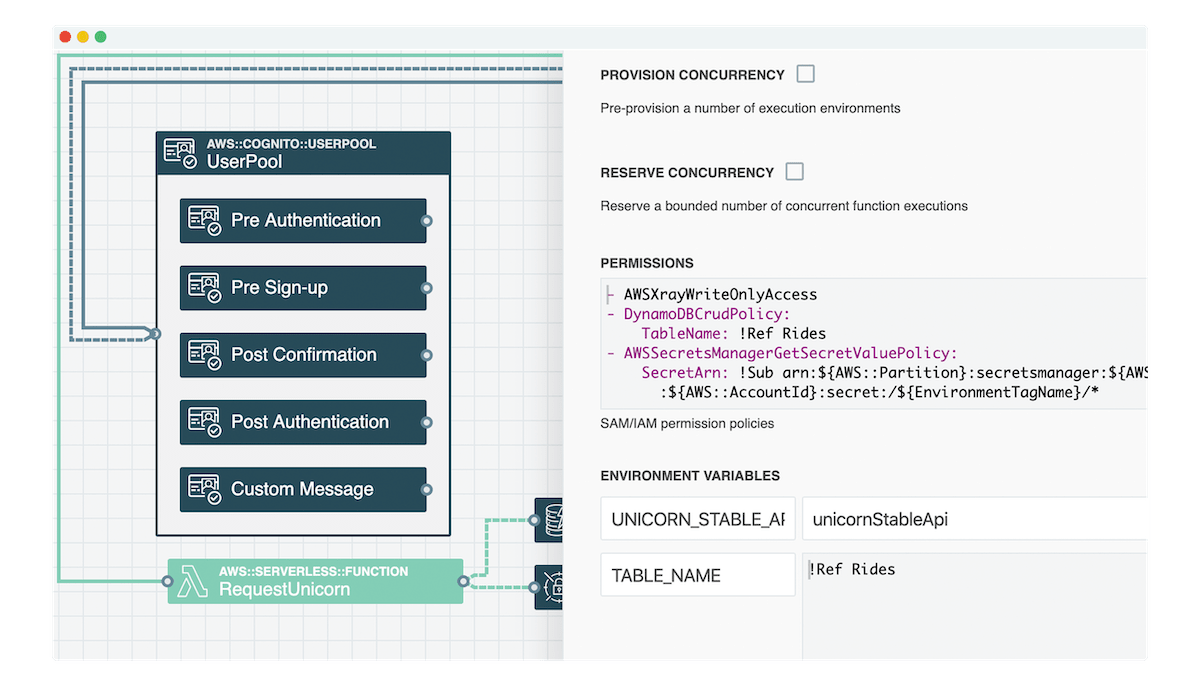Screen dimensions: 1200x698
Task: Click the RequestUnicorn right output connector
Action: tap(463, 581)
